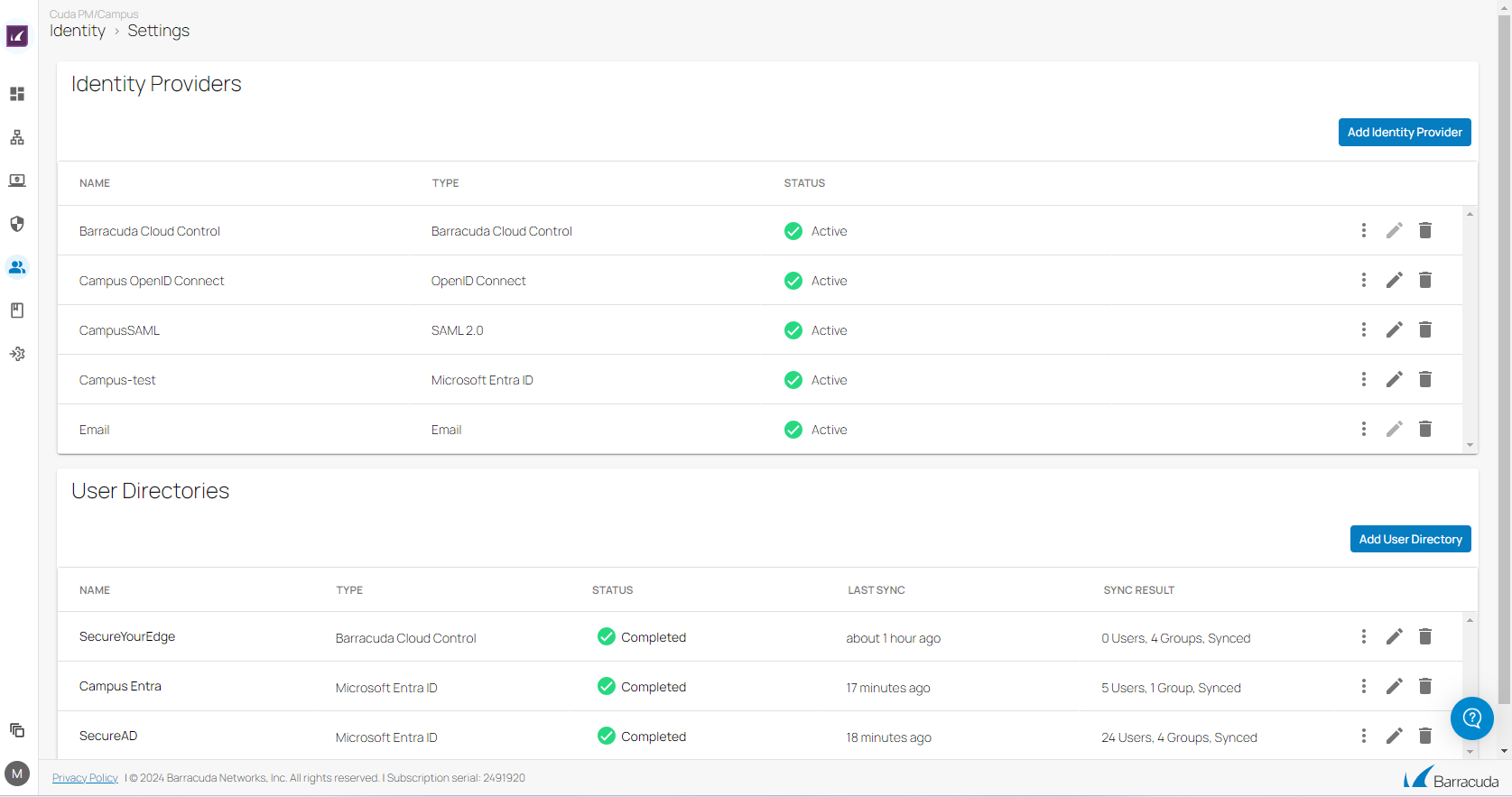
Task: Delete the Campus Entra directory
Action: (1425, 686)
